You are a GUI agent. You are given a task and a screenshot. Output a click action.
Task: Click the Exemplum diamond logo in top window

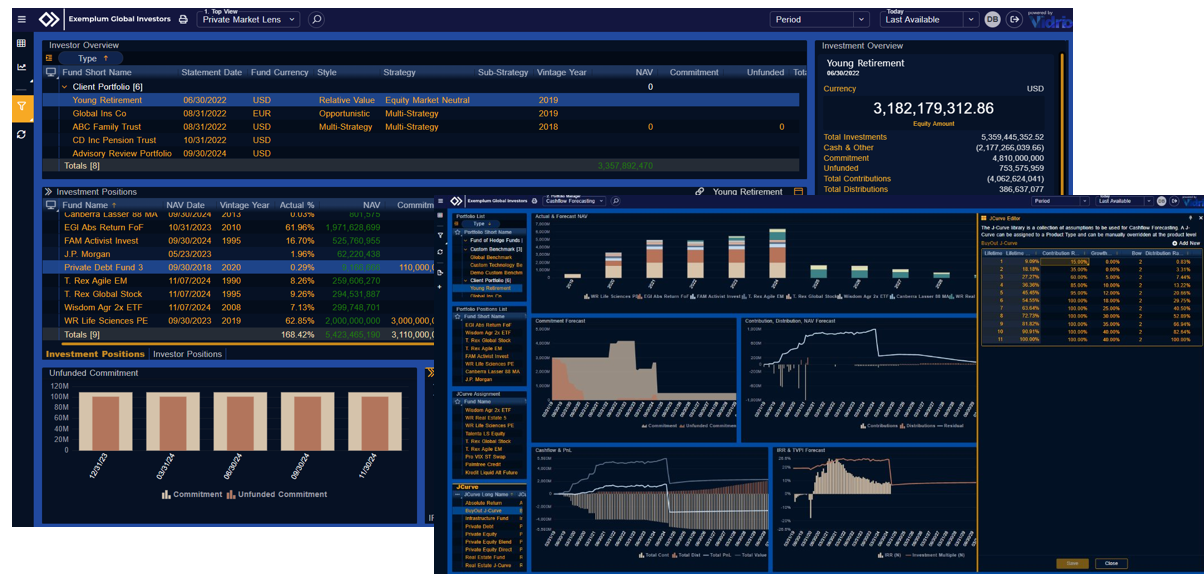49,19
